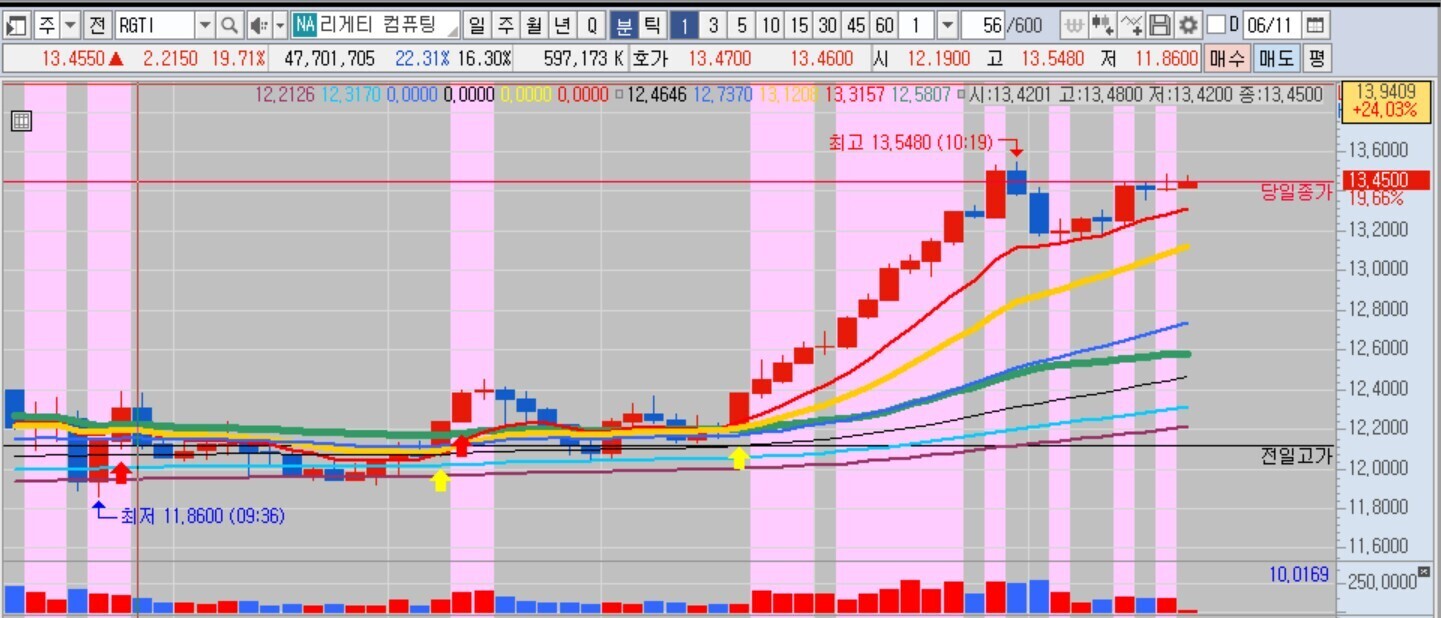This screenshot has width=1441, height=618.
Task: Switch to 주 (weekly) period tab
Action: (x=506, y=24)
